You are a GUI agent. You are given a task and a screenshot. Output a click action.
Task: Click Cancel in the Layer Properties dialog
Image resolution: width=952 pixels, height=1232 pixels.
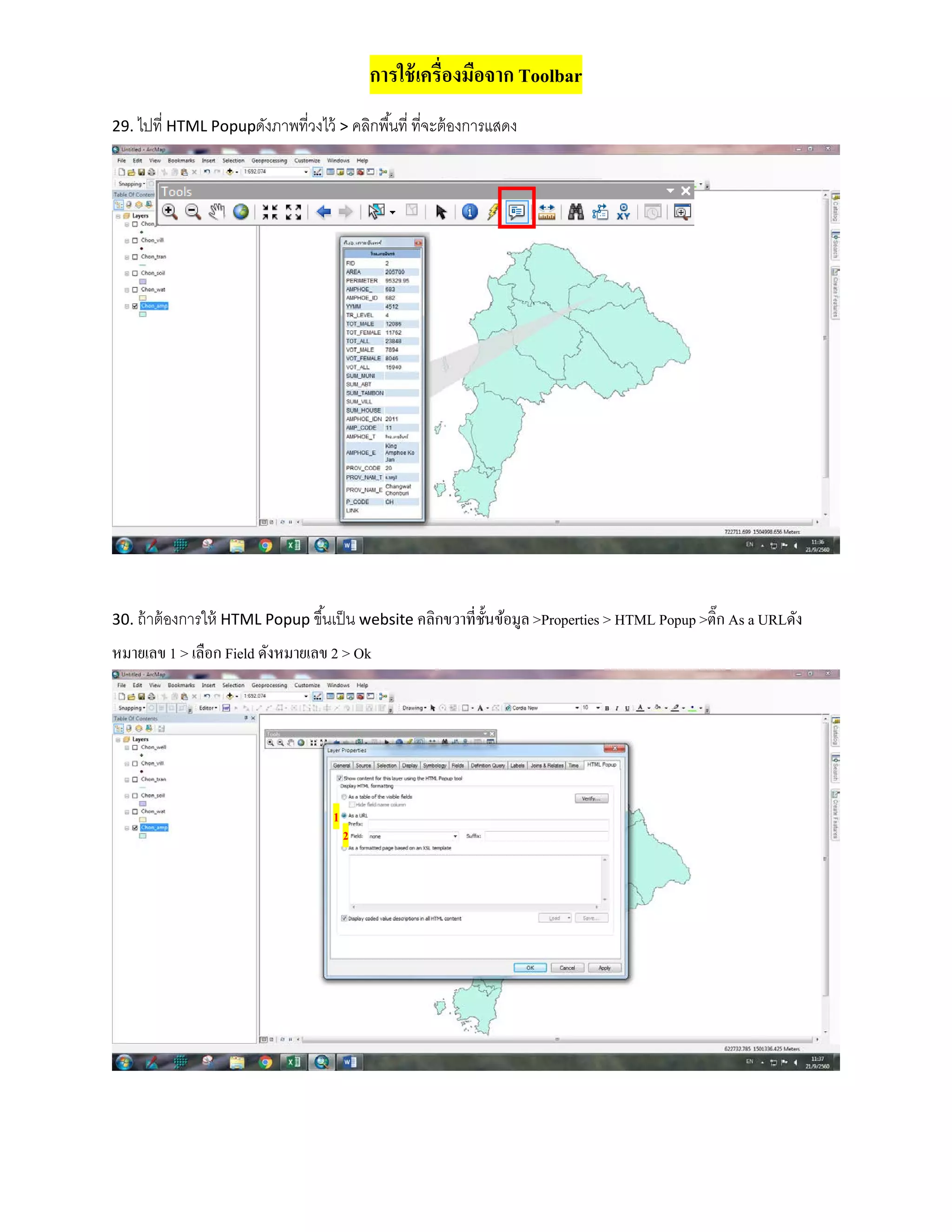[568, 968]
